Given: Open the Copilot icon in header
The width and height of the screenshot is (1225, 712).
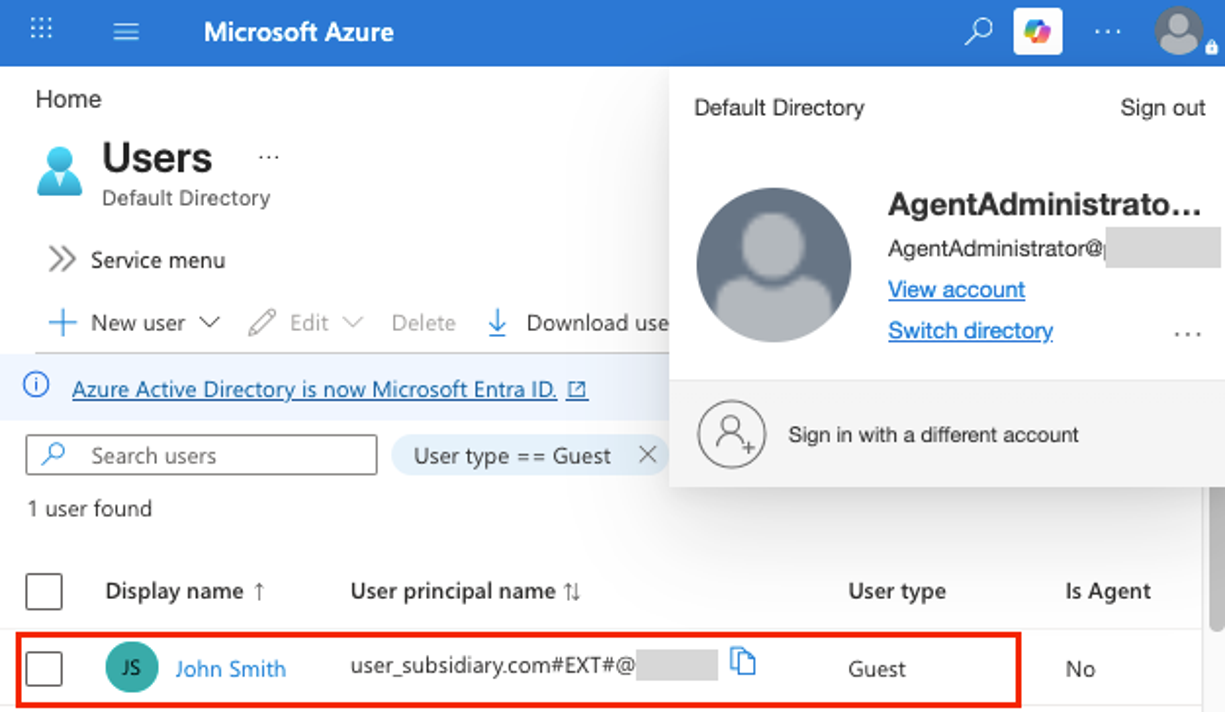Looking at the screenshot, I should 1037,32.
